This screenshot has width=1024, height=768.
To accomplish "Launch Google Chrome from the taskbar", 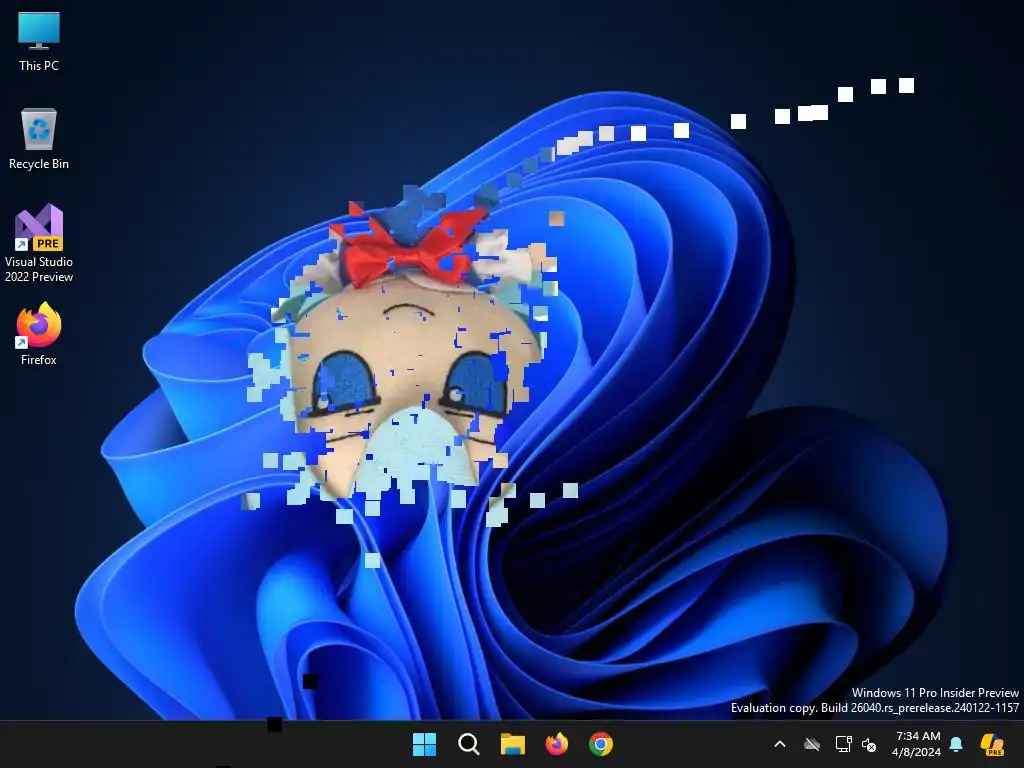I will (x=601, y=744).
